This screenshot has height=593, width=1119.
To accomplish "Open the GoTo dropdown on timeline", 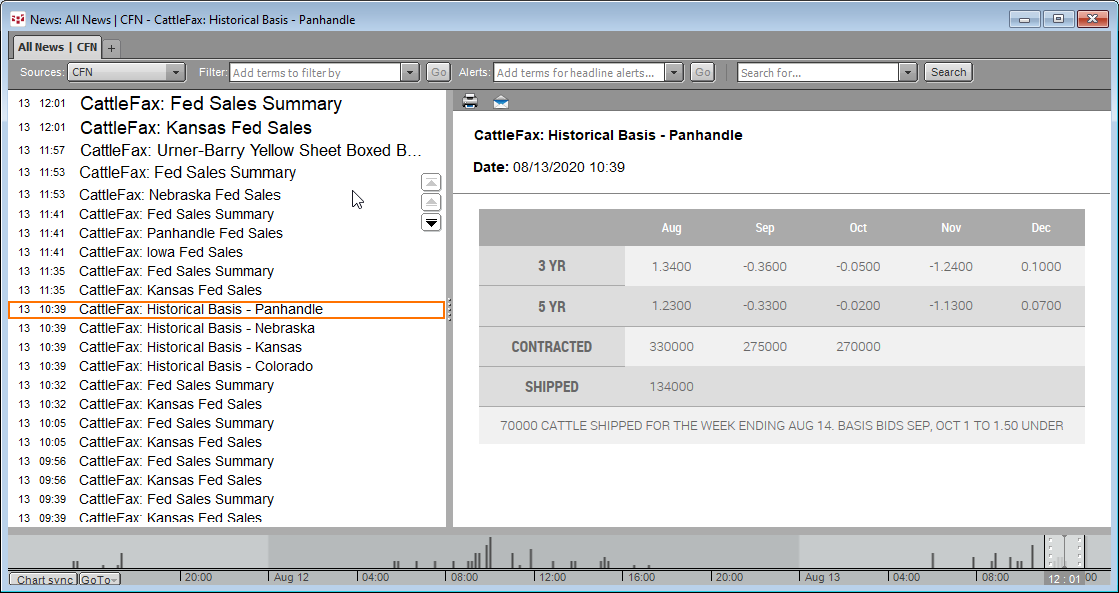I will point(99,580).
